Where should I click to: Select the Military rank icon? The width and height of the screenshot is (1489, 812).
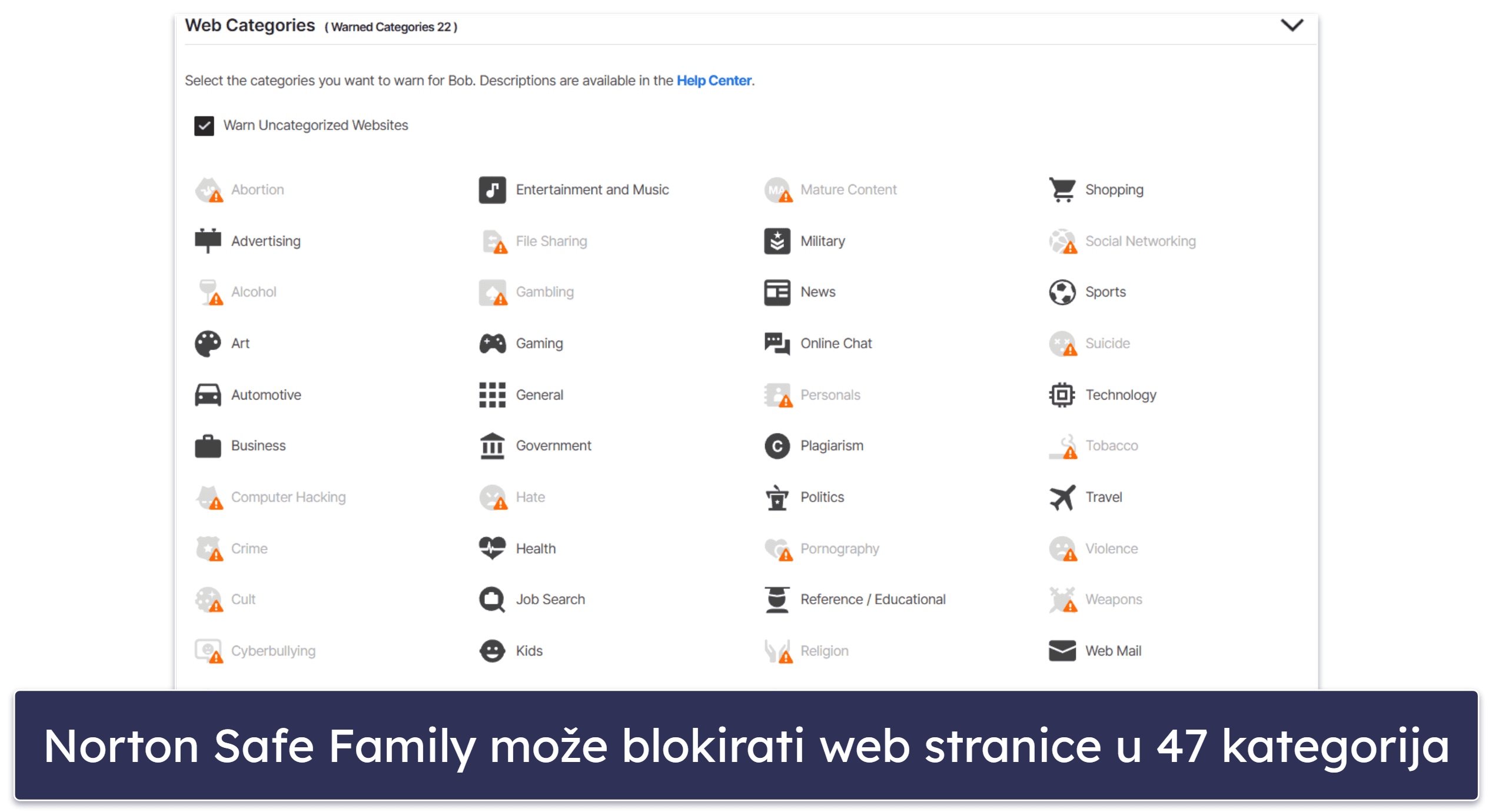(777, 241)
